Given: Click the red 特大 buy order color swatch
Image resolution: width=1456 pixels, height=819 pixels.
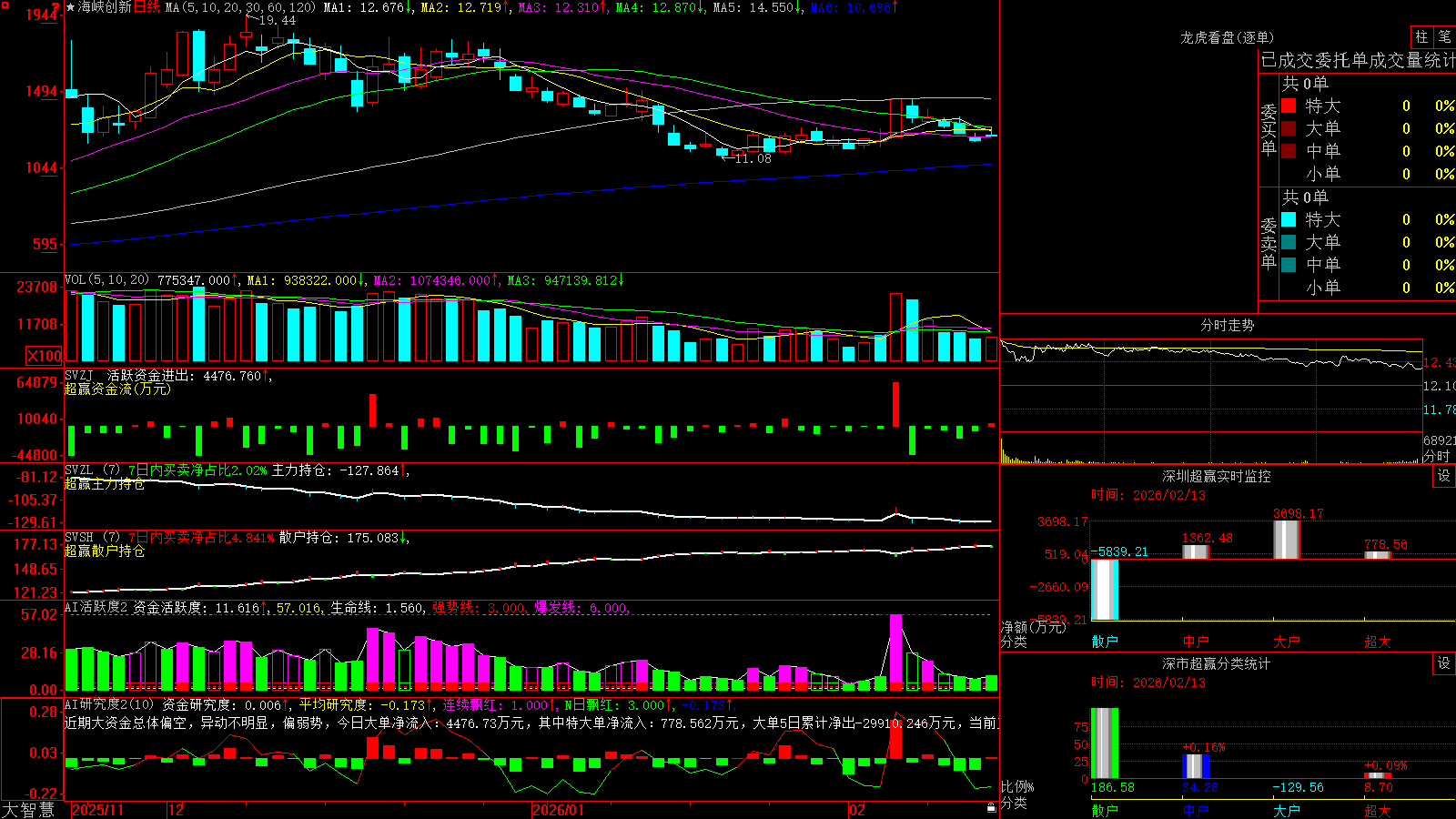Looking at the screenshot, I should (x=1289, y=106).
